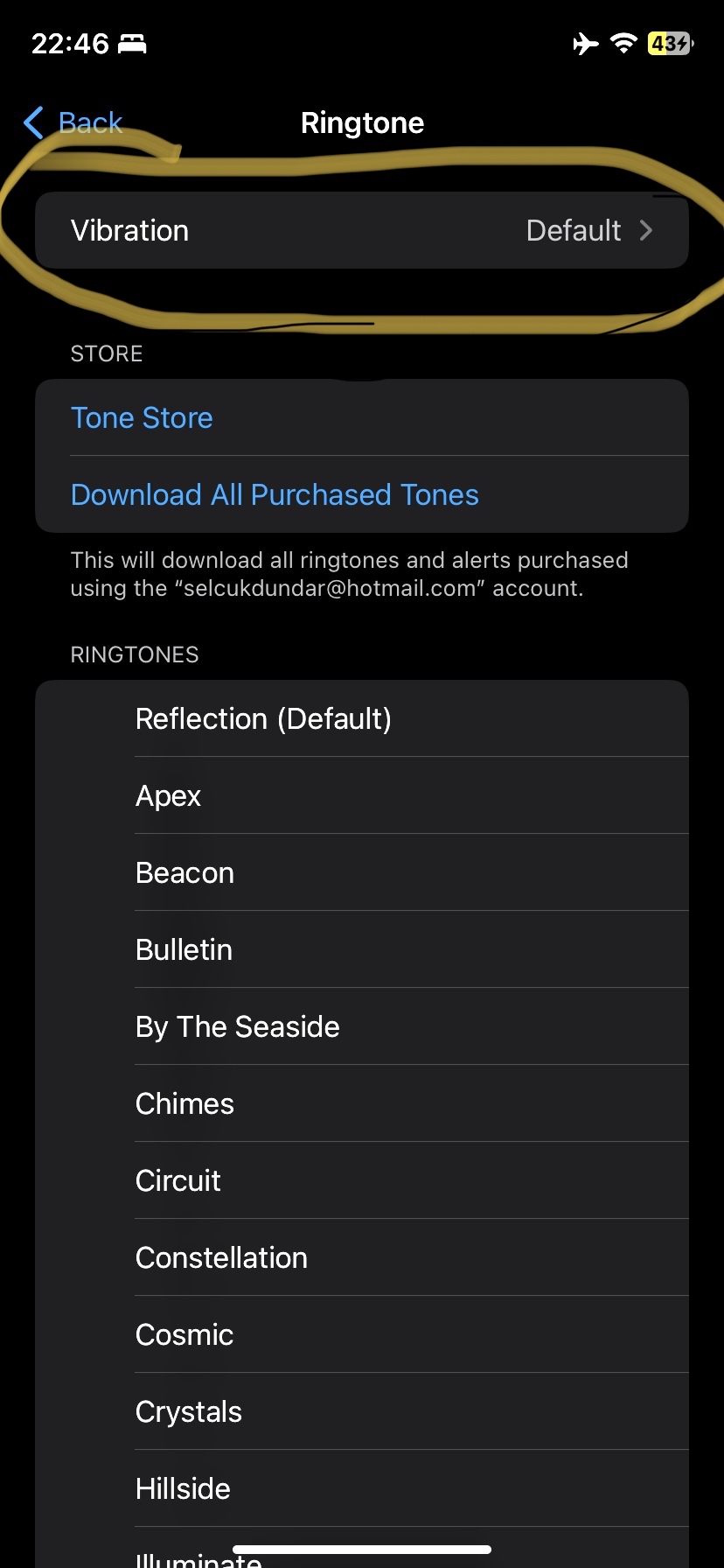Set Circuit as ringtone
The image size is (724, 1568).
(362, 1180)
